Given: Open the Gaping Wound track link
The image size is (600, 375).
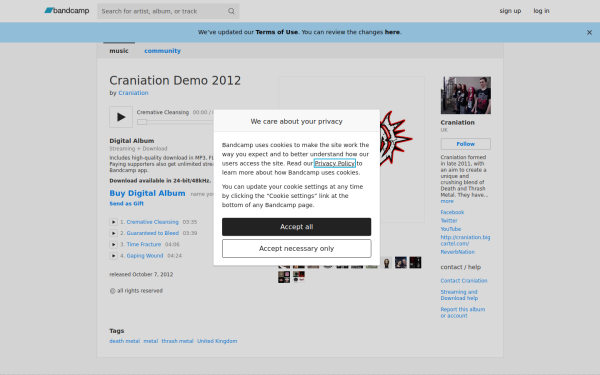Looking at the screenshot, I should tap(145, 256).
